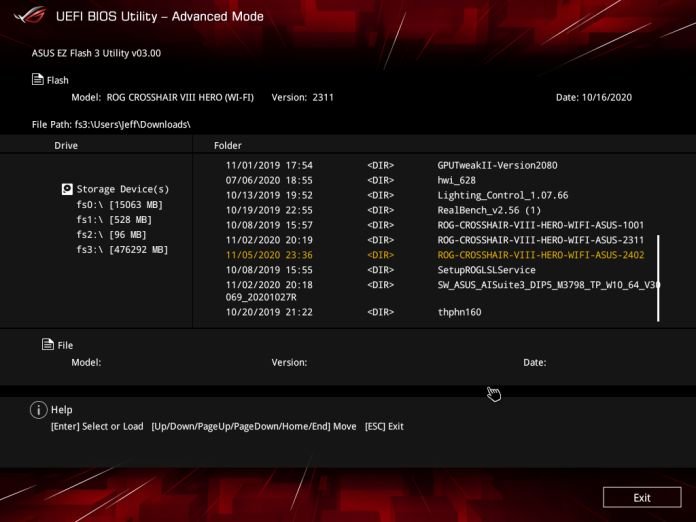696x522 pixels.
Task: Open RealBench_v2.56 (1) folder
Action: pyautogui.click(x=489, y=210)
